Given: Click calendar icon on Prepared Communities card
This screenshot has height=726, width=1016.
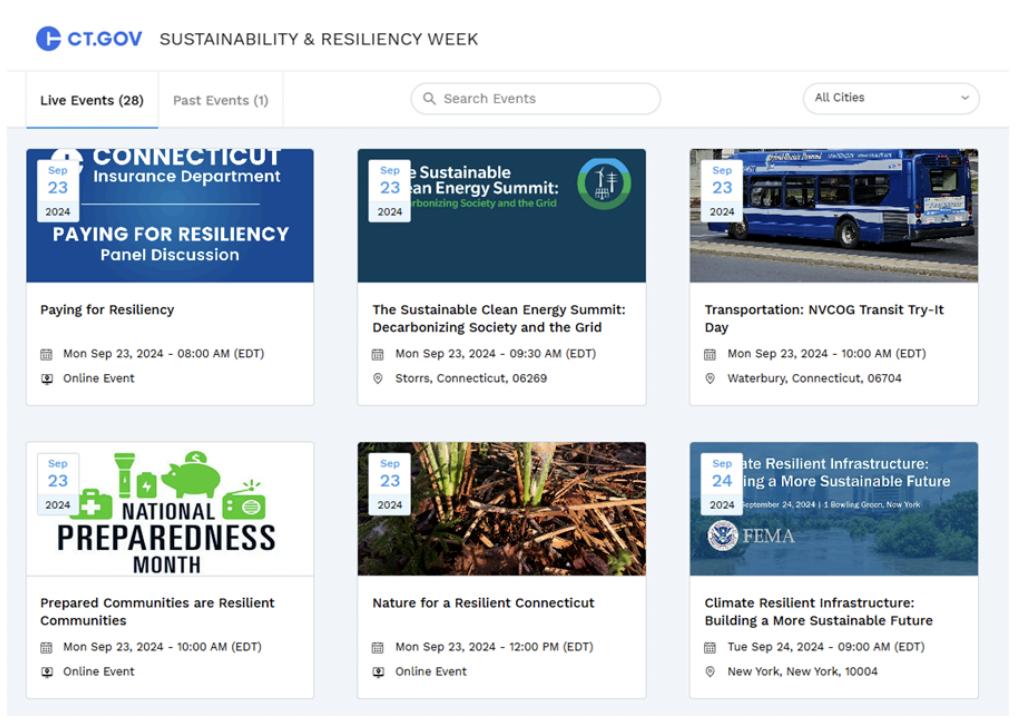Looking at the screenshot, I should click(46, 647).
